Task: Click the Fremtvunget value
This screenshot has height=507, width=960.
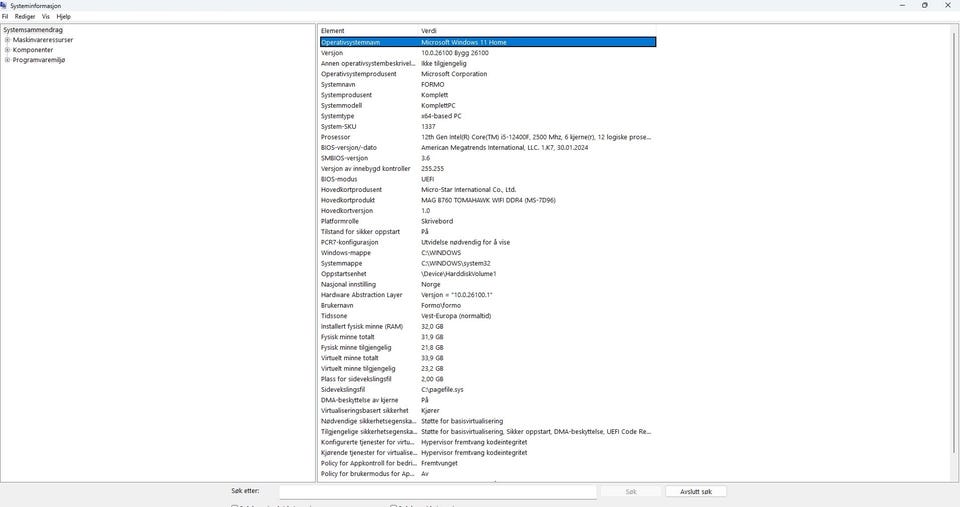Action: click(439, 464)
